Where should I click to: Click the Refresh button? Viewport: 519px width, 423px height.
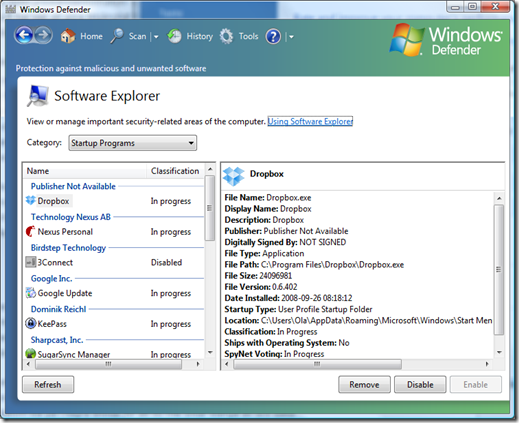[x=48, y=384]
